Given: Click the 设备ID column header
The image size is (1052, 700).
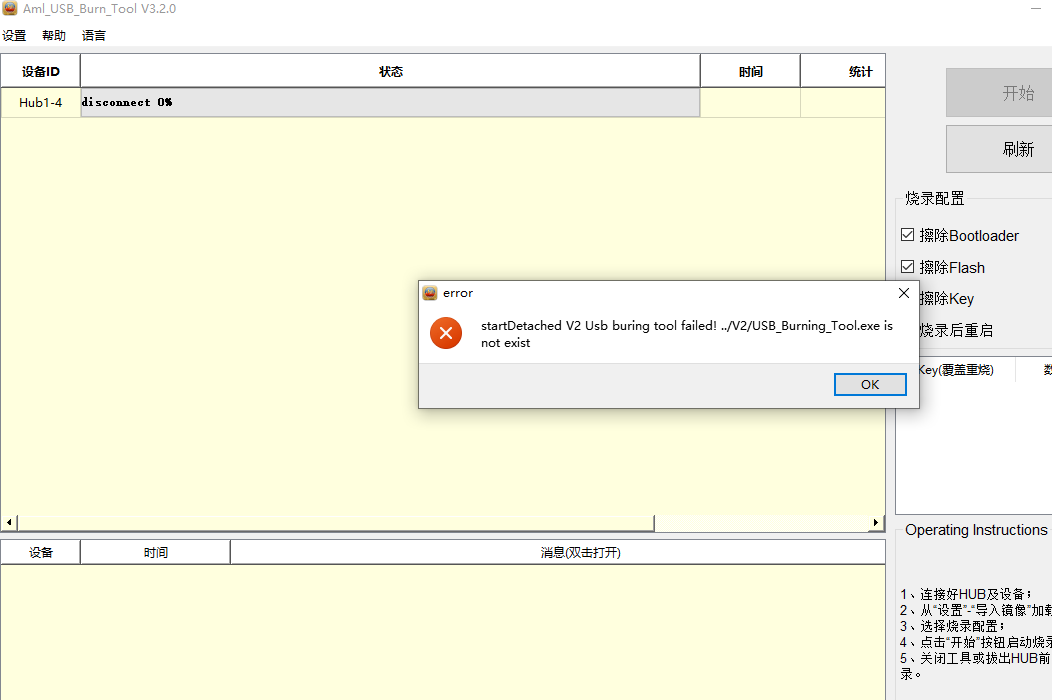Looking at the screenshot, I should tap(40, 71).
